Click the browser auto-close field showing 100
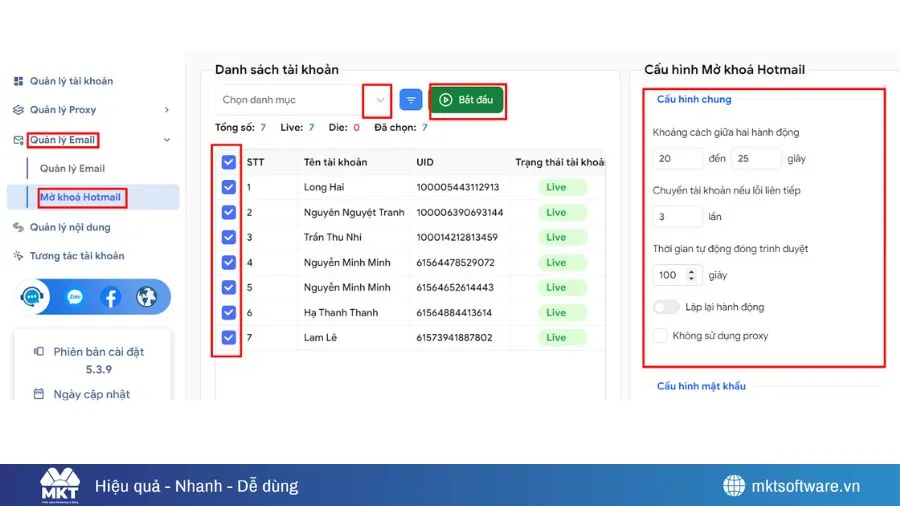The height and width of the screenshot is (506, 900). [677, 275]
